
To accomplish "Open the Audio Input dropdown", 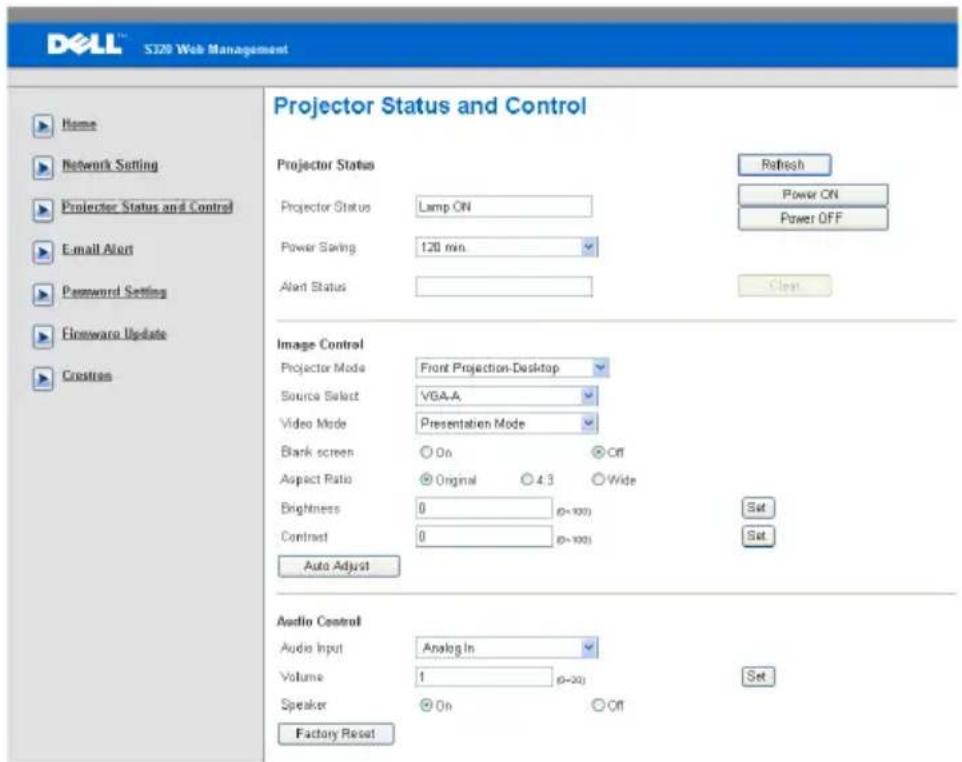I will click(x=507, y=648).
